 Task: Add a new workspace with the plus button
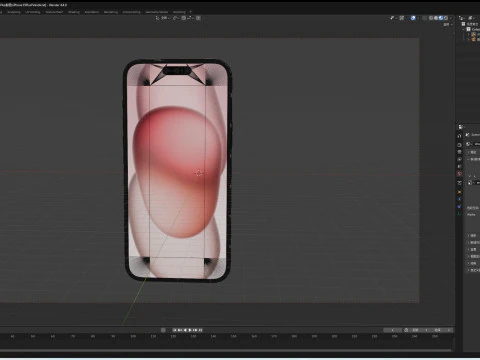(190, 12)
